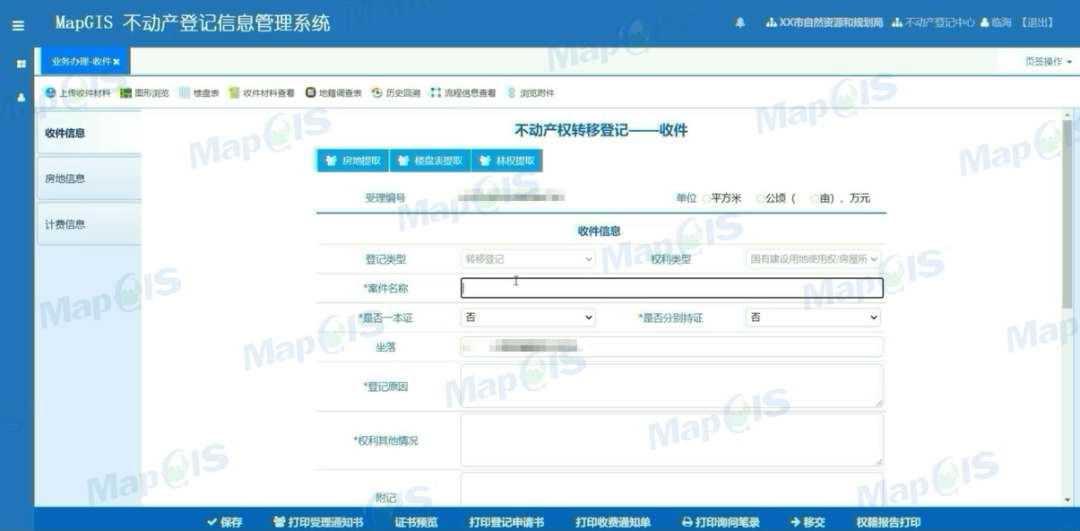Open 权利类型 dropdown

813,259
